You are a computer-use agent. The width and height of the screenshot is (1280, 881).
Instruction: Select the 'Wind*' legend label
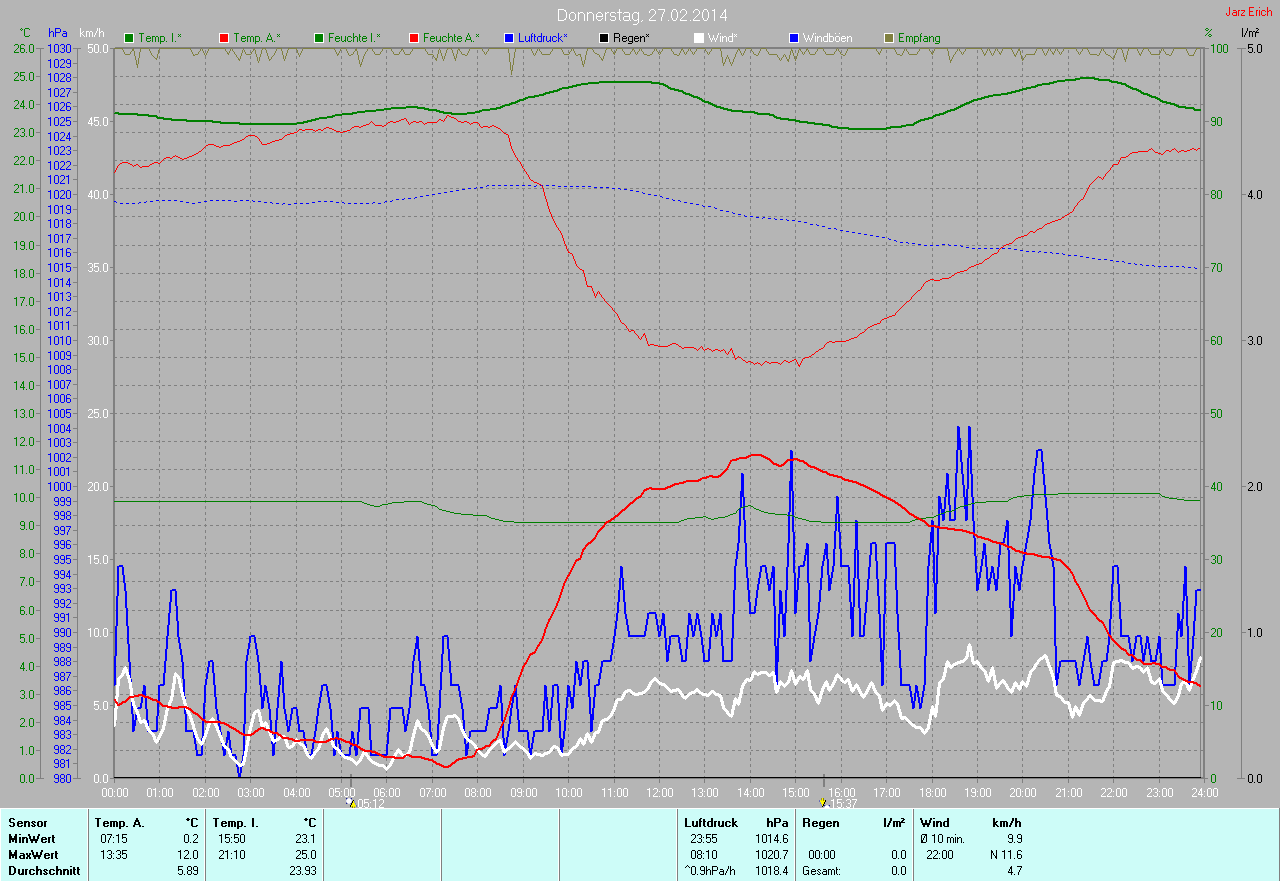click(722, 38)
